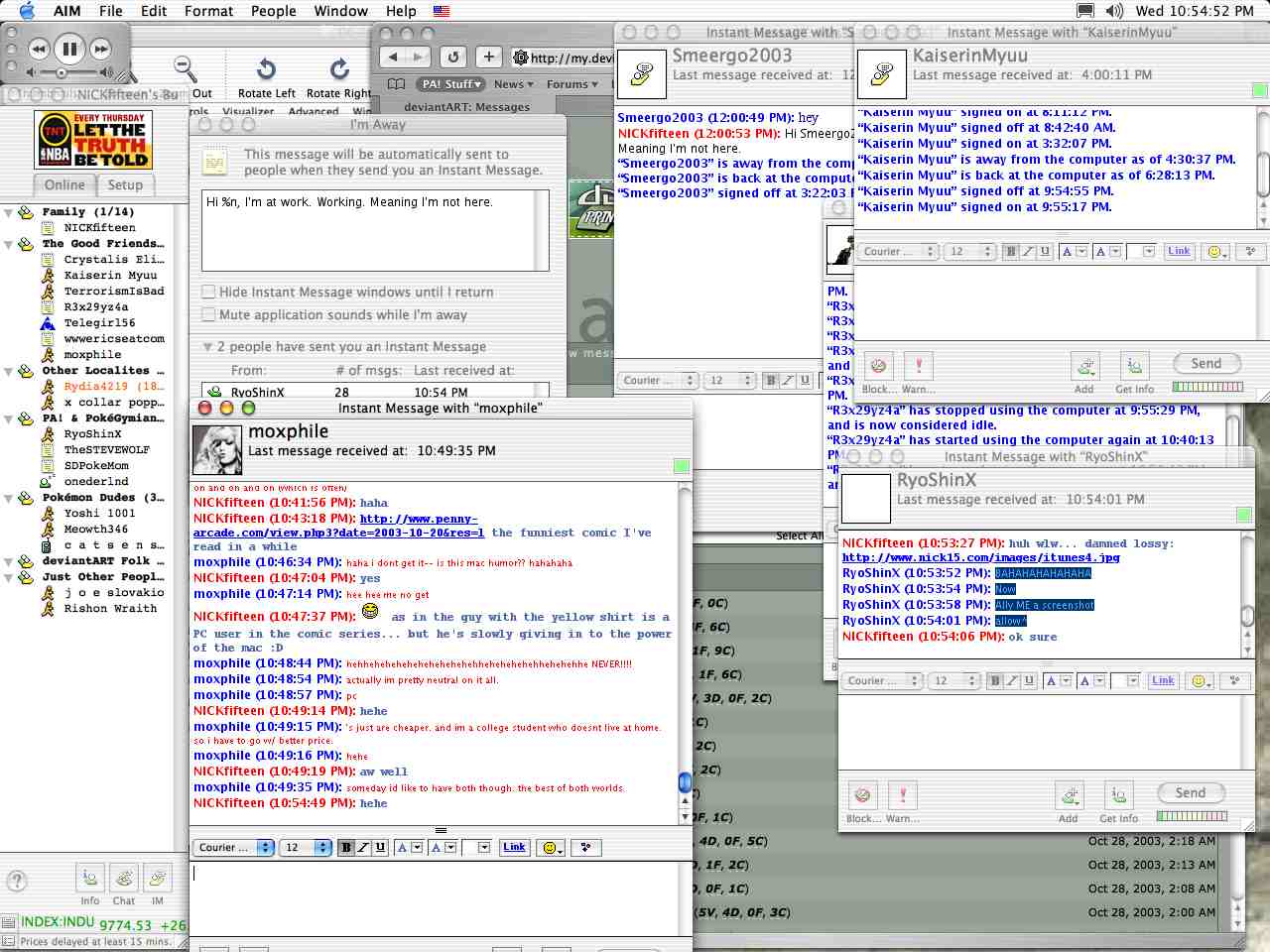This screenshot has height=952, width=1270.
Task: Click the Zoom Out magnifier icon
Action: point(185,68)
